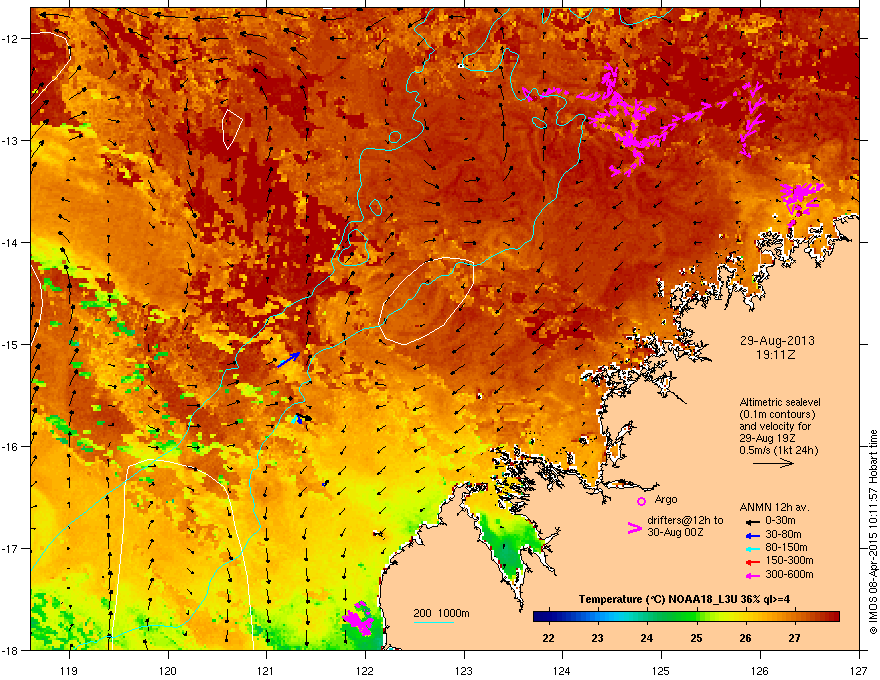Viewport: 880px width, 680px height.
Task: Click latitude axis label -16
Action: click(x=12, y=447)
